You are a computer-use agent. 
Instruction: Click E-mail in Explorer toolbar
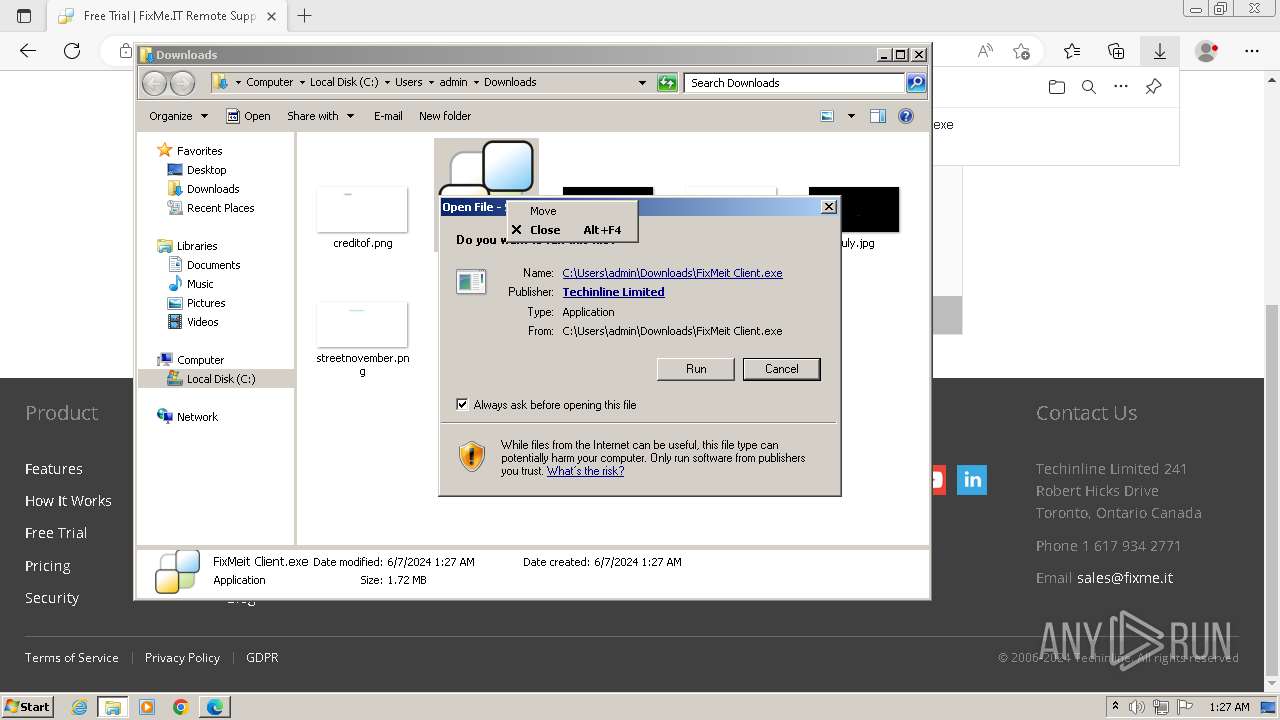(388, 116)
